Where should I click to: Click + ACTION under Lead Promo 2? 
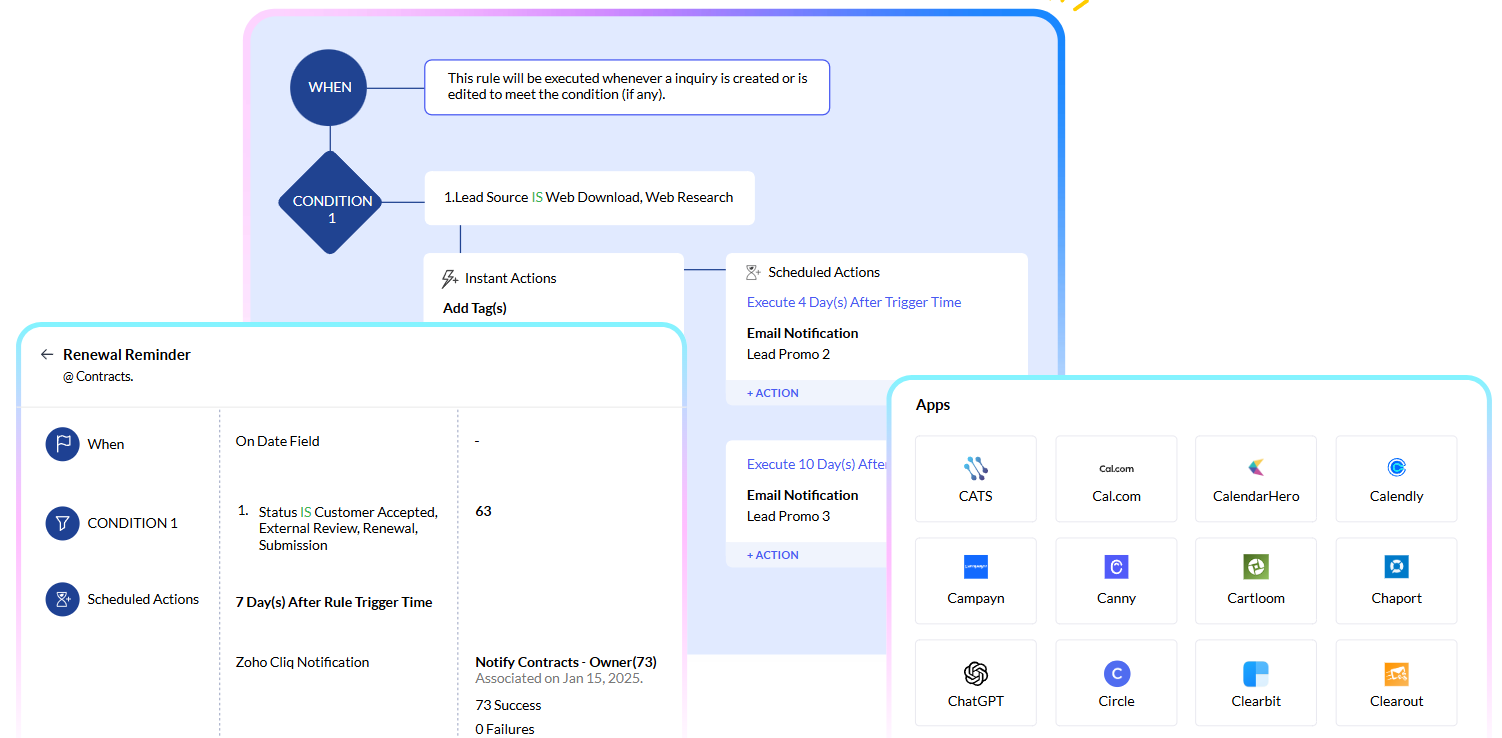(x=773, y=393)
